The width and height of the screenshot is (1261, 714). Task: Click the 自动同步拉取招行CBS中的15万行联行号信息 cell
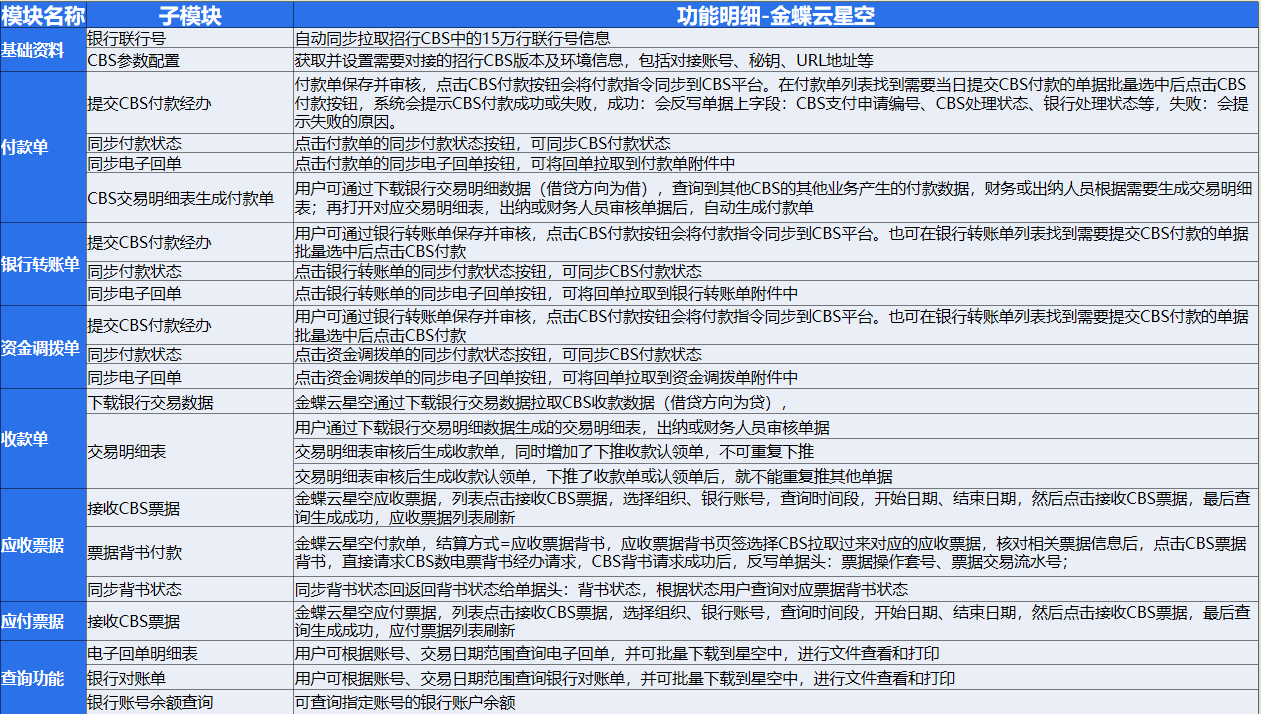coord(776,38)
